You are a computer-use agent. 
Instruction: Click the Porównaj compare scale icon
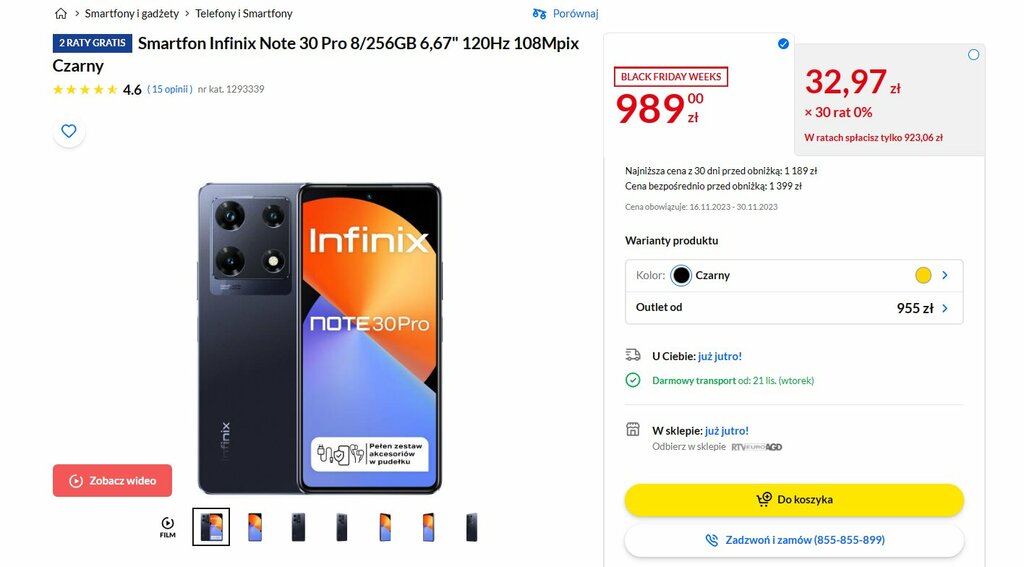pos(539,14)
